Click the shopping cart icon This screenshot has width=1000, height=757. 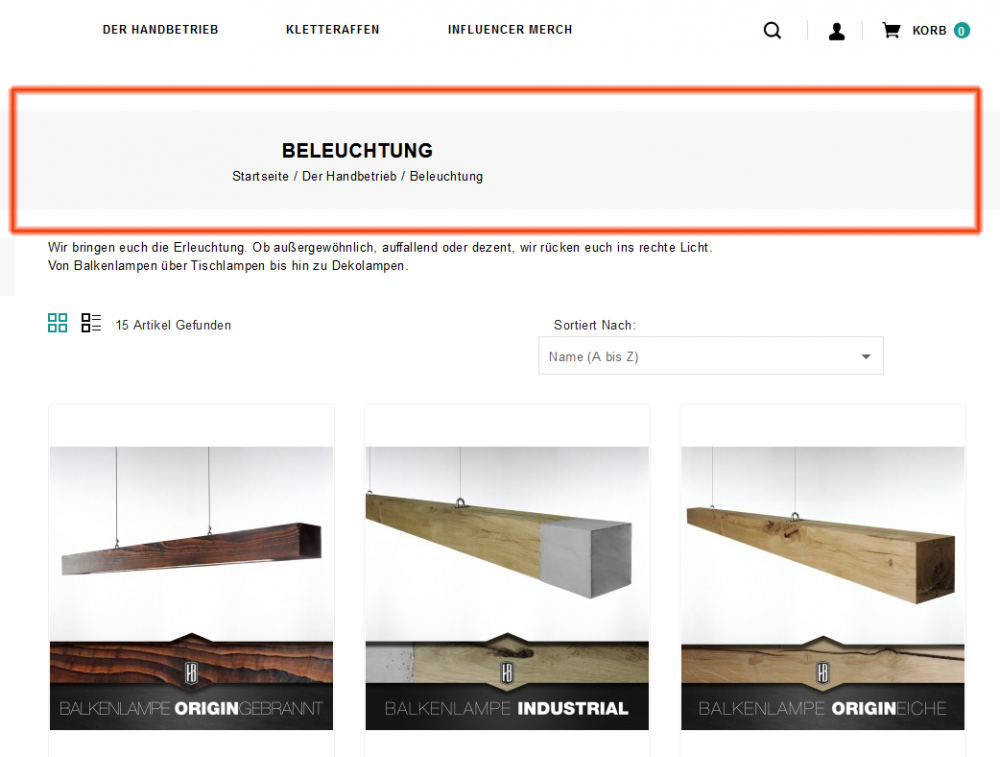891,30
